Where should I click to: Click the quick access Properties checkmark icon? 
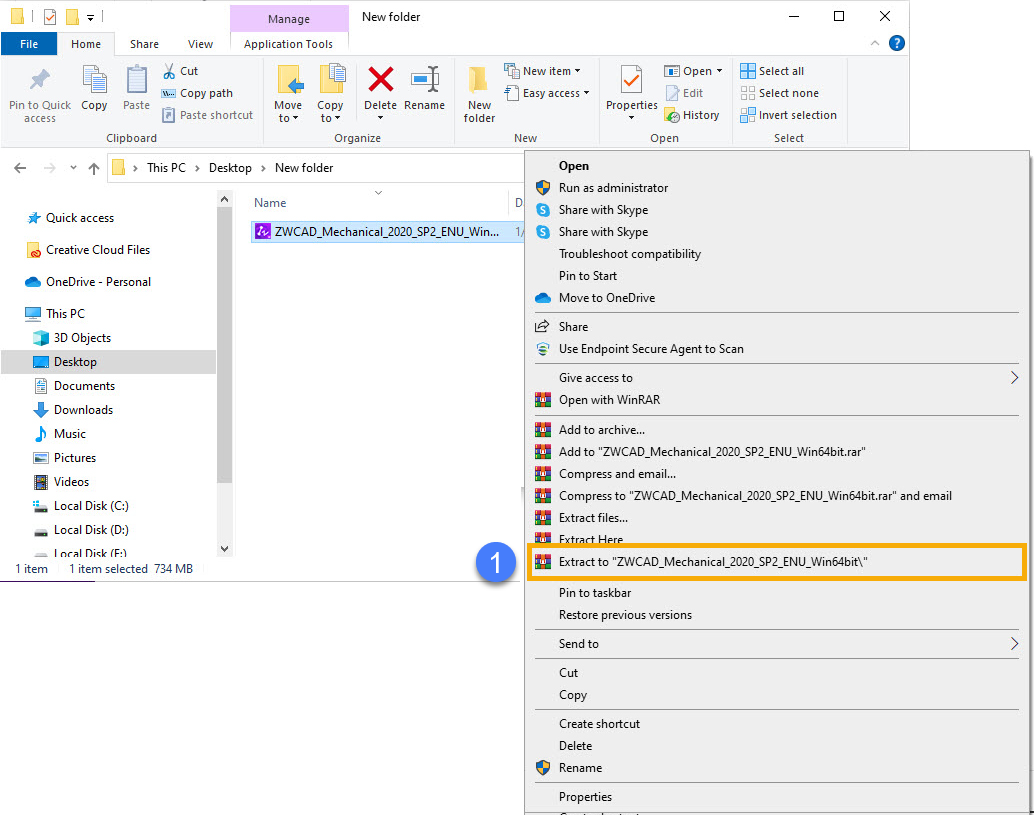50,17
